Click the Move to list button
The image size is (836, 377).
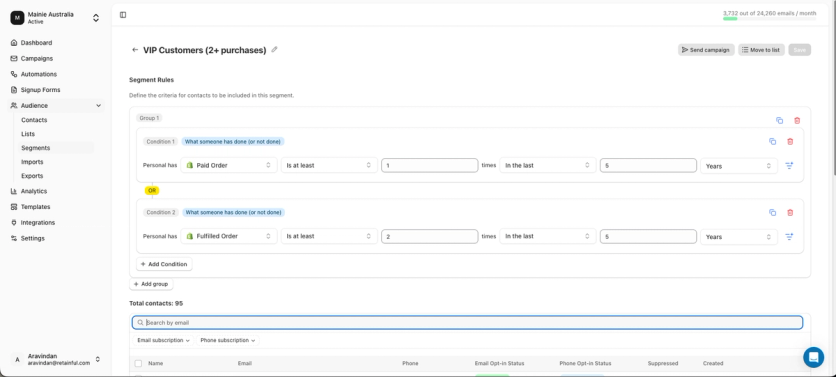point(761,50)
